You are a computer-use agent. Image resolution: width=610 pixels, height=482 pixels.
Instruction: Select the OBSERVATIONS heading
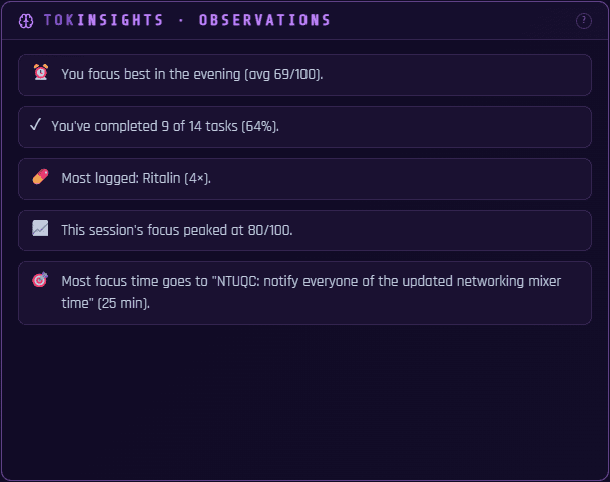tap(265, 20)
